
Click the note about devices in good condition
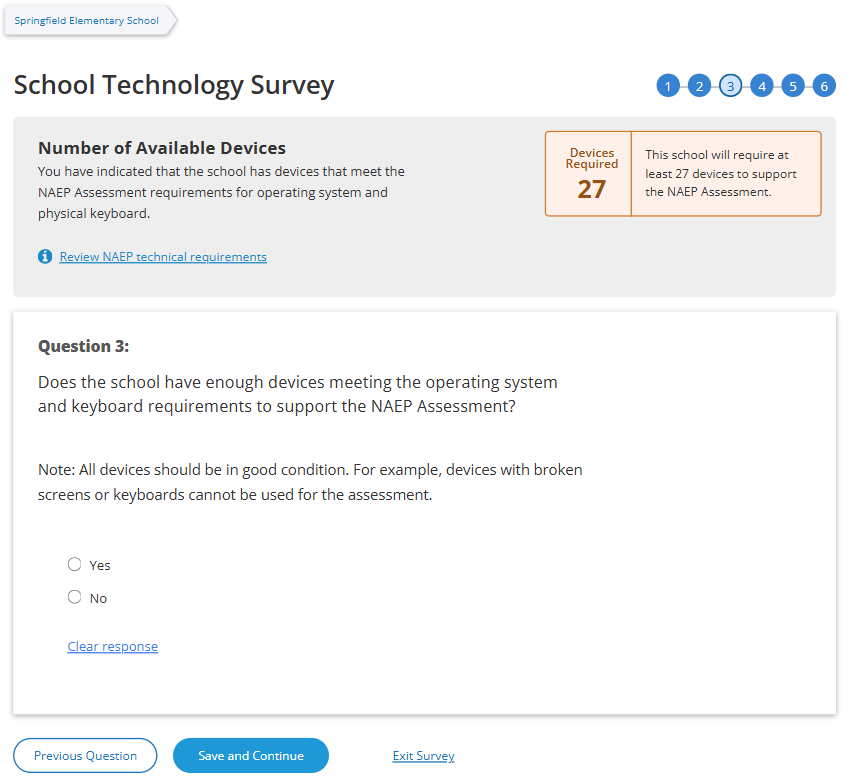coord(310,482)
